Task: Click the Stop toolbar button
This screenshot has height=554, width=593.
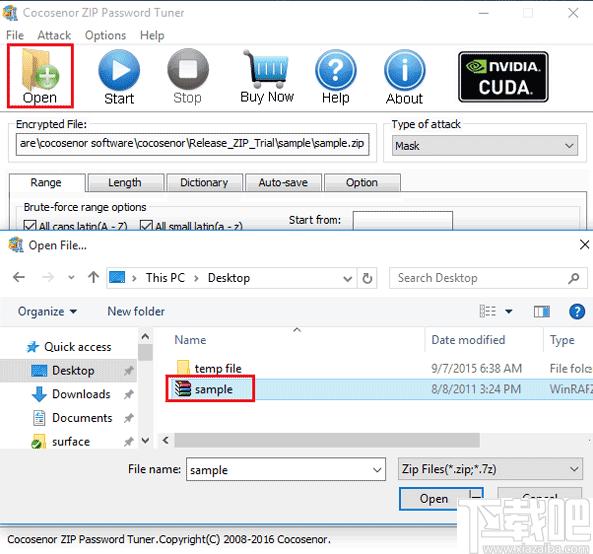Action: pyautogui.click(x=188, y=77)
